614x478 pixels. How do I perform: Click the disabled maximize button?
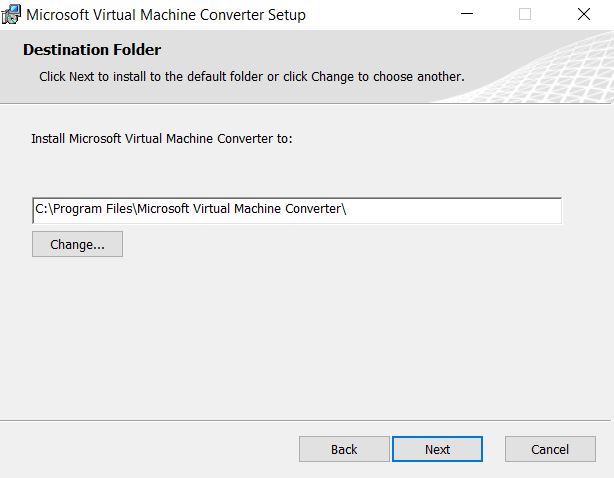[525, 14]
